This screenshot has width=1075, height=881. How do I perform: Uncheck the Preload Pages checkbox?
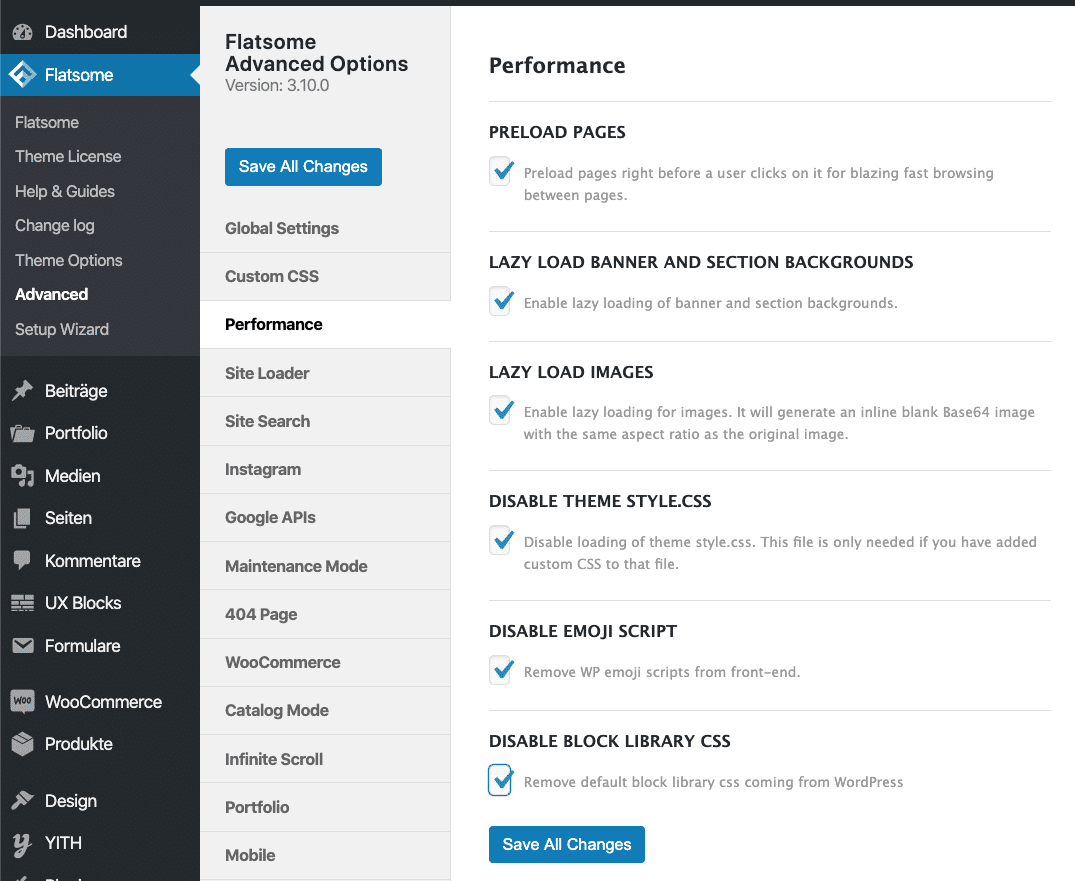[x=501, y=171]
